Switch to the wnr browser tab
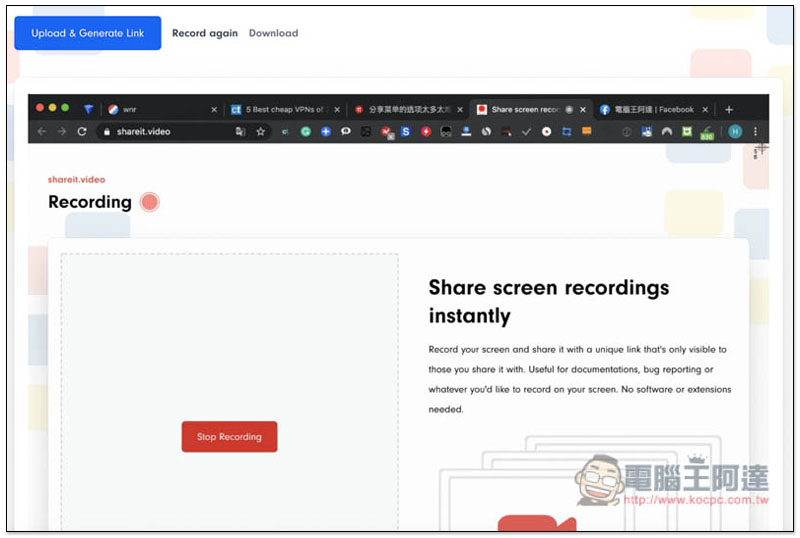 (161, 109)
